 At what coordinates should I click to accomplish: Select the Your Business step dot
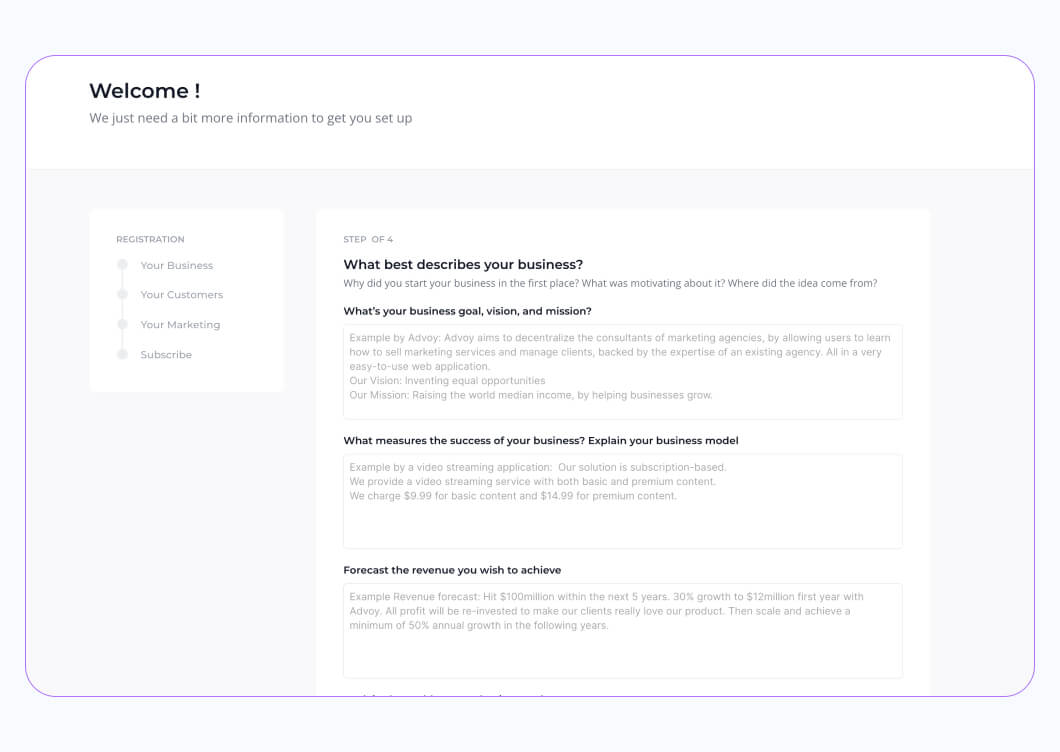pyautogui.click(x=122, y=264)
